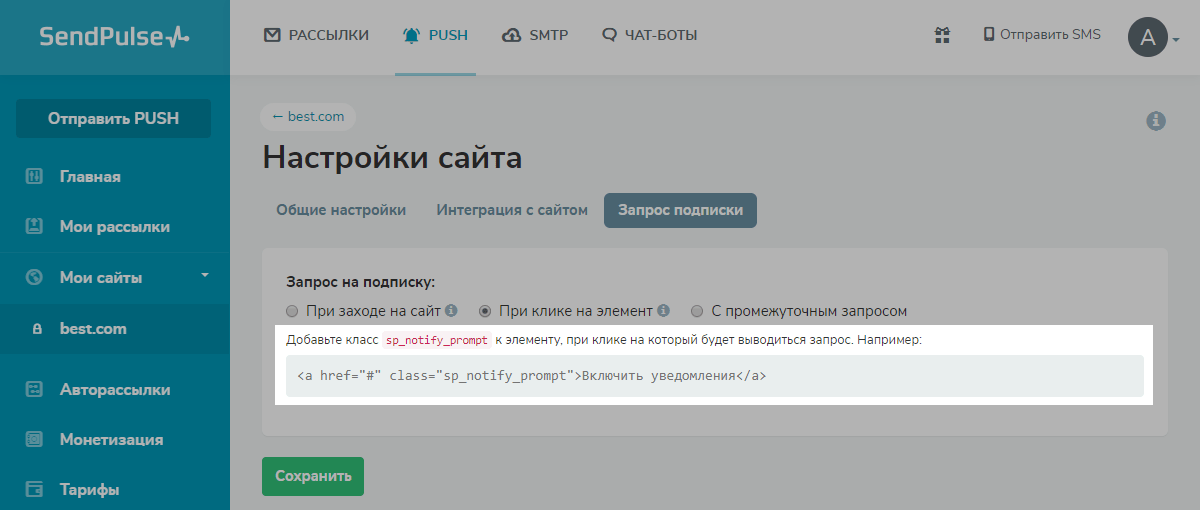Click the SendPulse logo
Image resolution: width=1200 pixels, height=510 pixels.
click(x=114, y=37)
